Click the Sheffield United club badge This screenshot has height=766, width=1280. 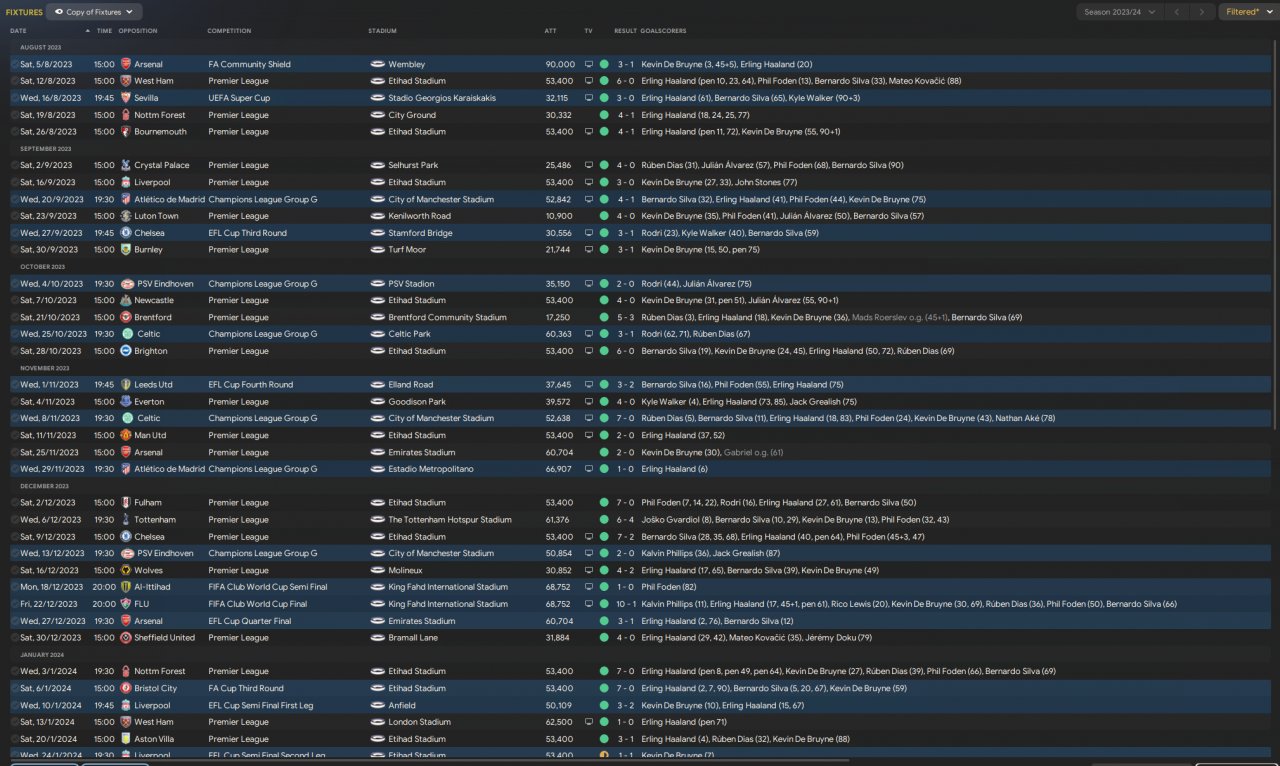pyautogui.click(x=126, y=638)
